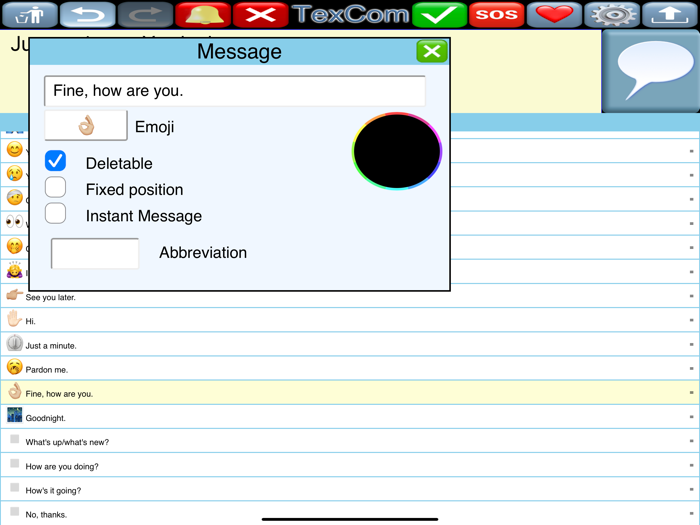700x525 pixels.
Task: Tap the redo arrow button
Action: (145, 14)
